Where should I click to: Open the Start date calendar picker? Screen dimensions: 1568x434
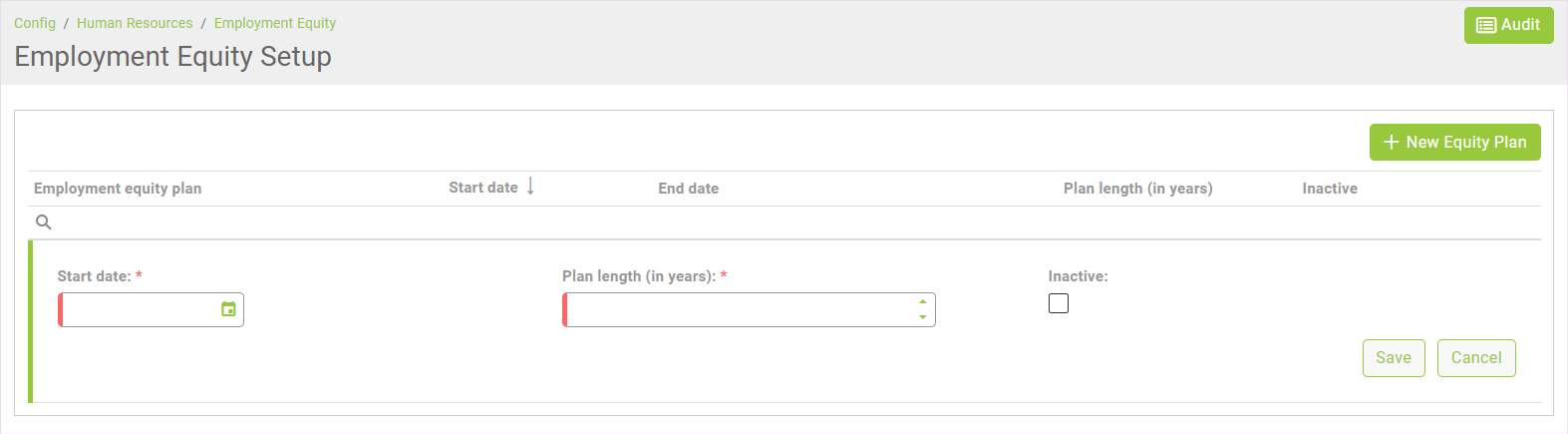(228, 309)
